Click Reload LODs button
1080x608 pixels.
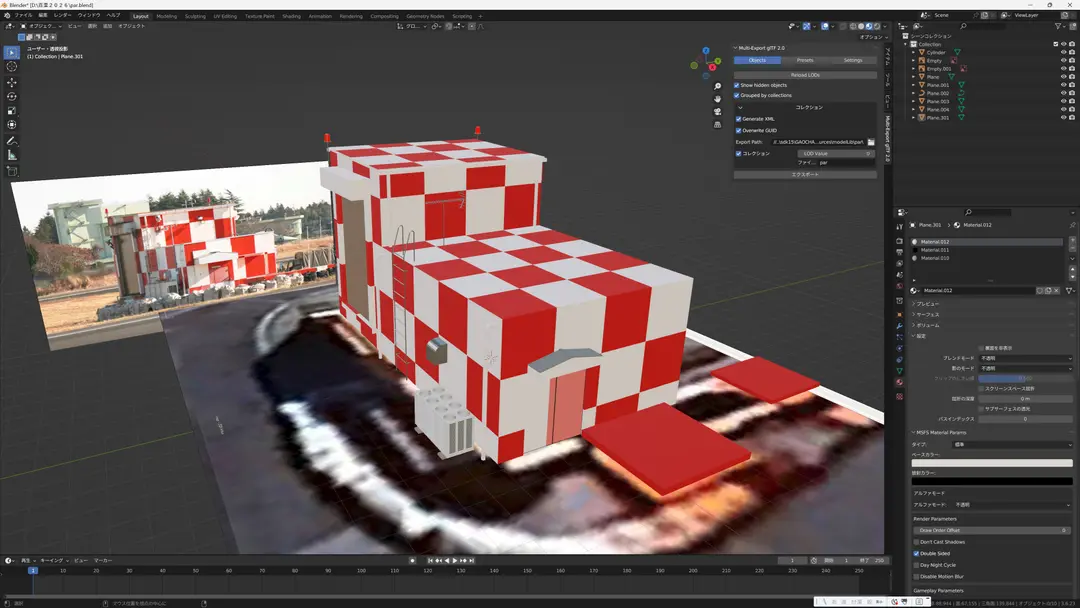point(805,74)
